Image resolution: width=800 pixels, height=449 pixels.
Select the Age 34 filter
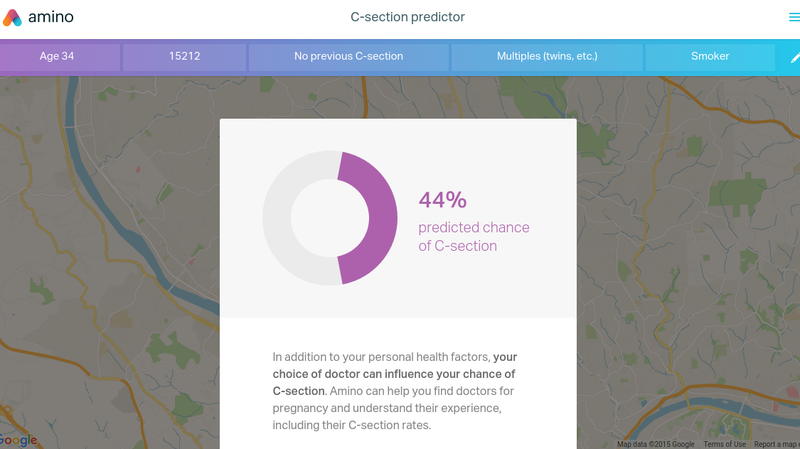57,57
